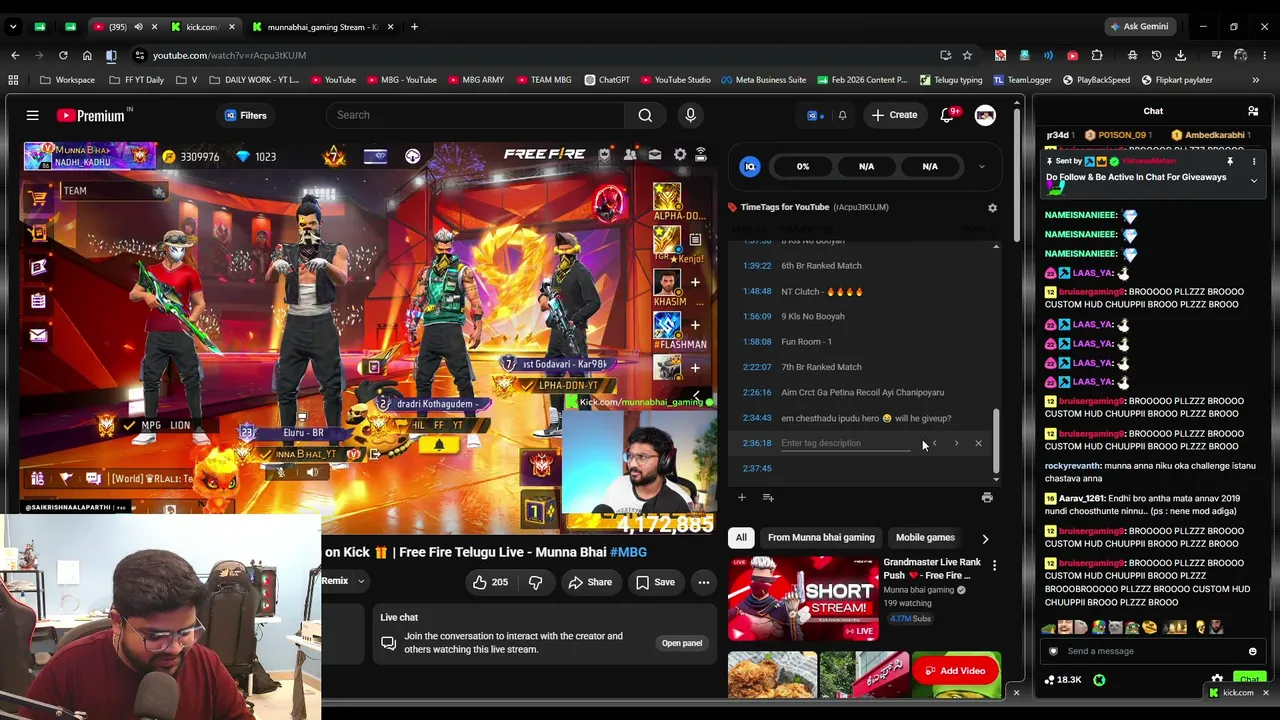Click the Enter tag description field
The image size is (1280, 720).
[x=845, y=443]
